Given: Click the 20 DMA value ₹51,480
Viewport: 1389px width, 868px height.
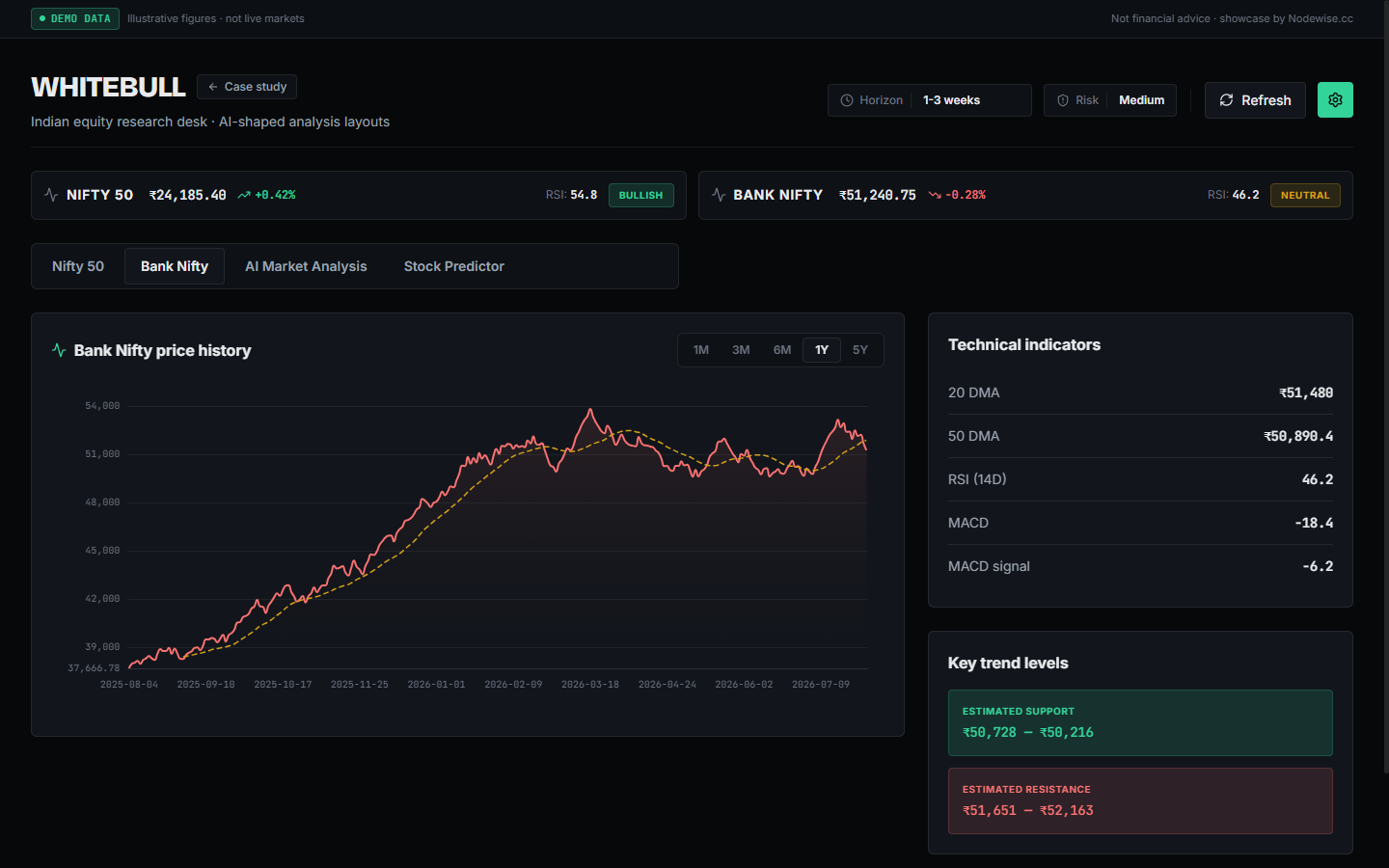Looking at the screenshot, I should [1306, 393].
